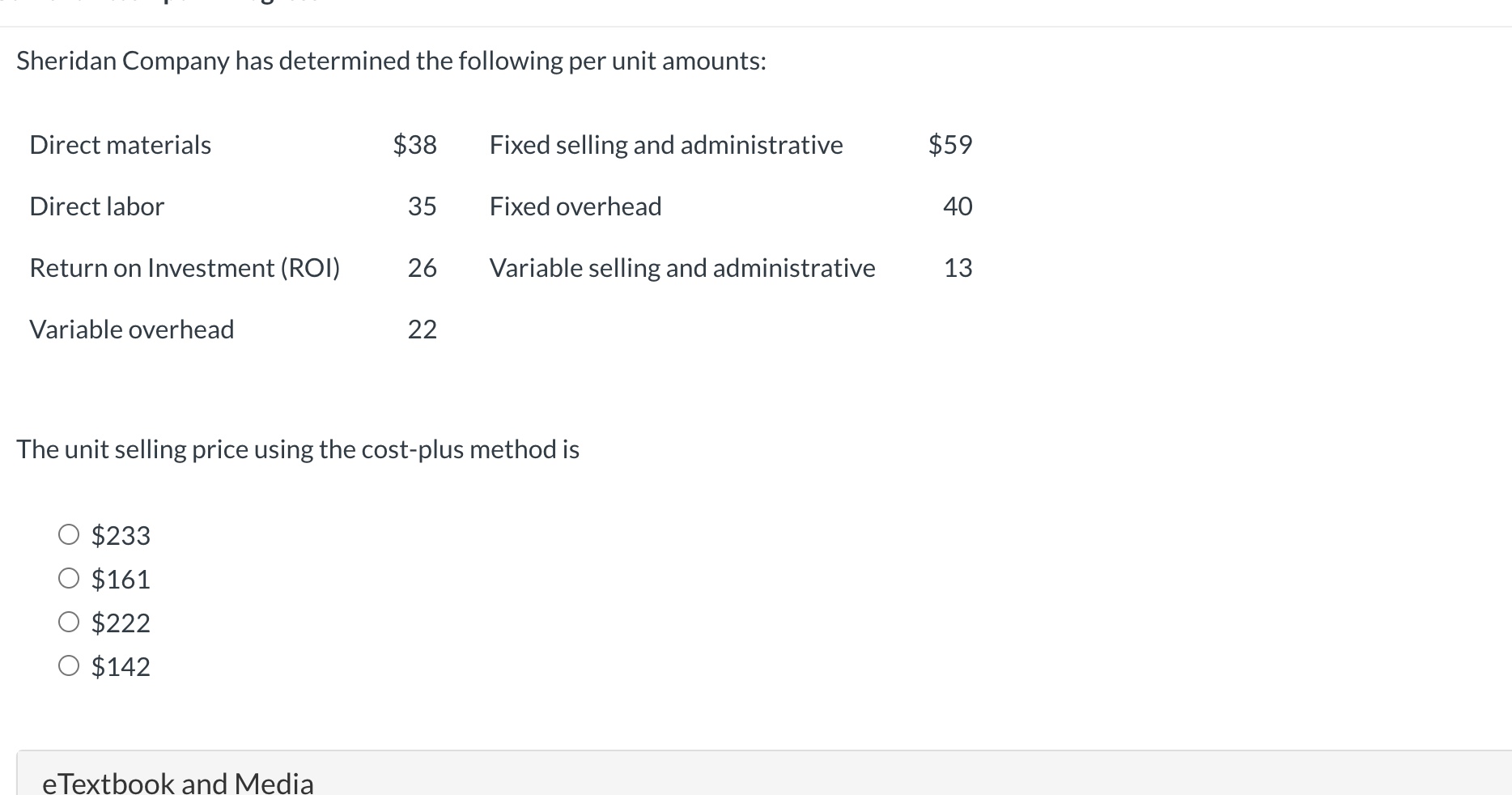
Task: Click the Return on Investment (ROI) label
Action: (x=185, y=267)
